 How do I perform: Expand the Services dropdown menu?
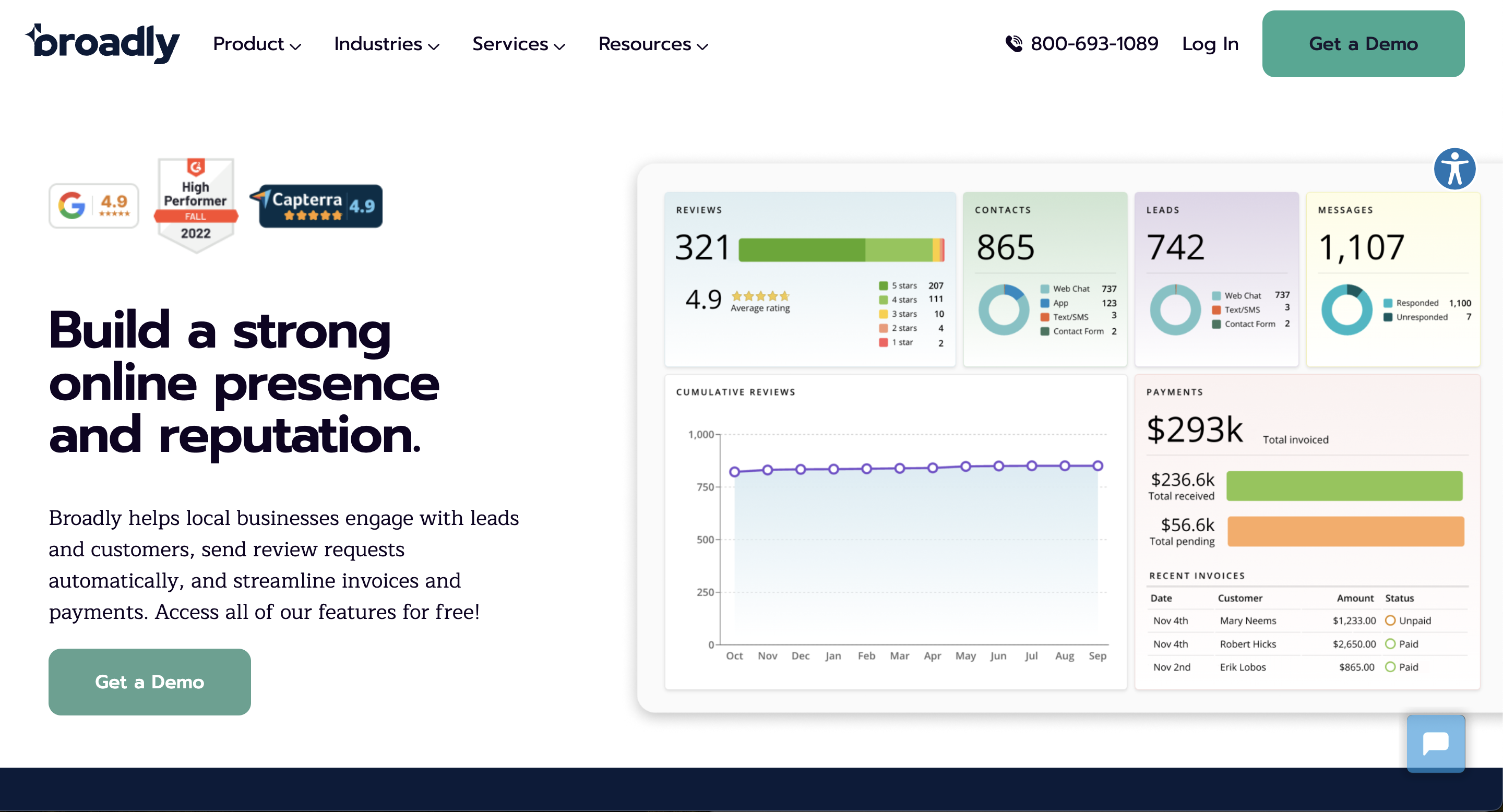coord(519,44)
